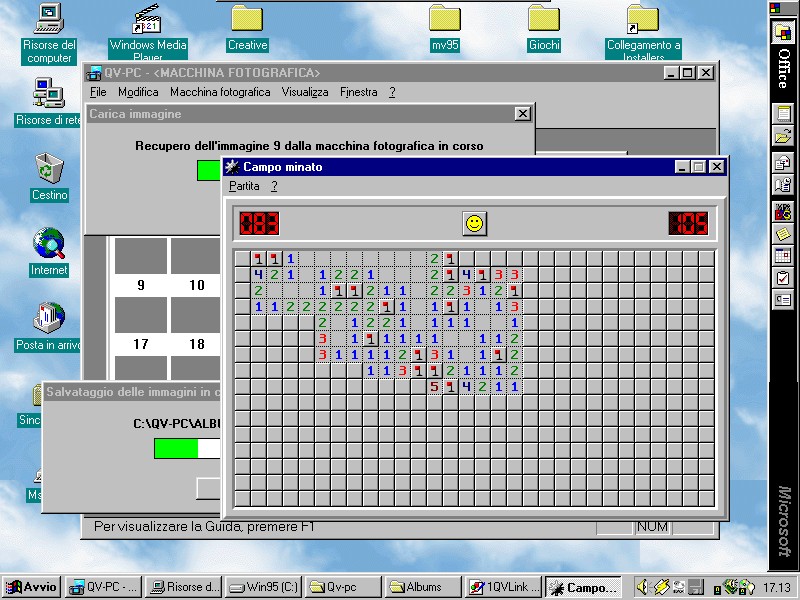Click the Risorse del computer desktop icon
The width and height of the screenshot is (800, 600).
pos(49,33)
